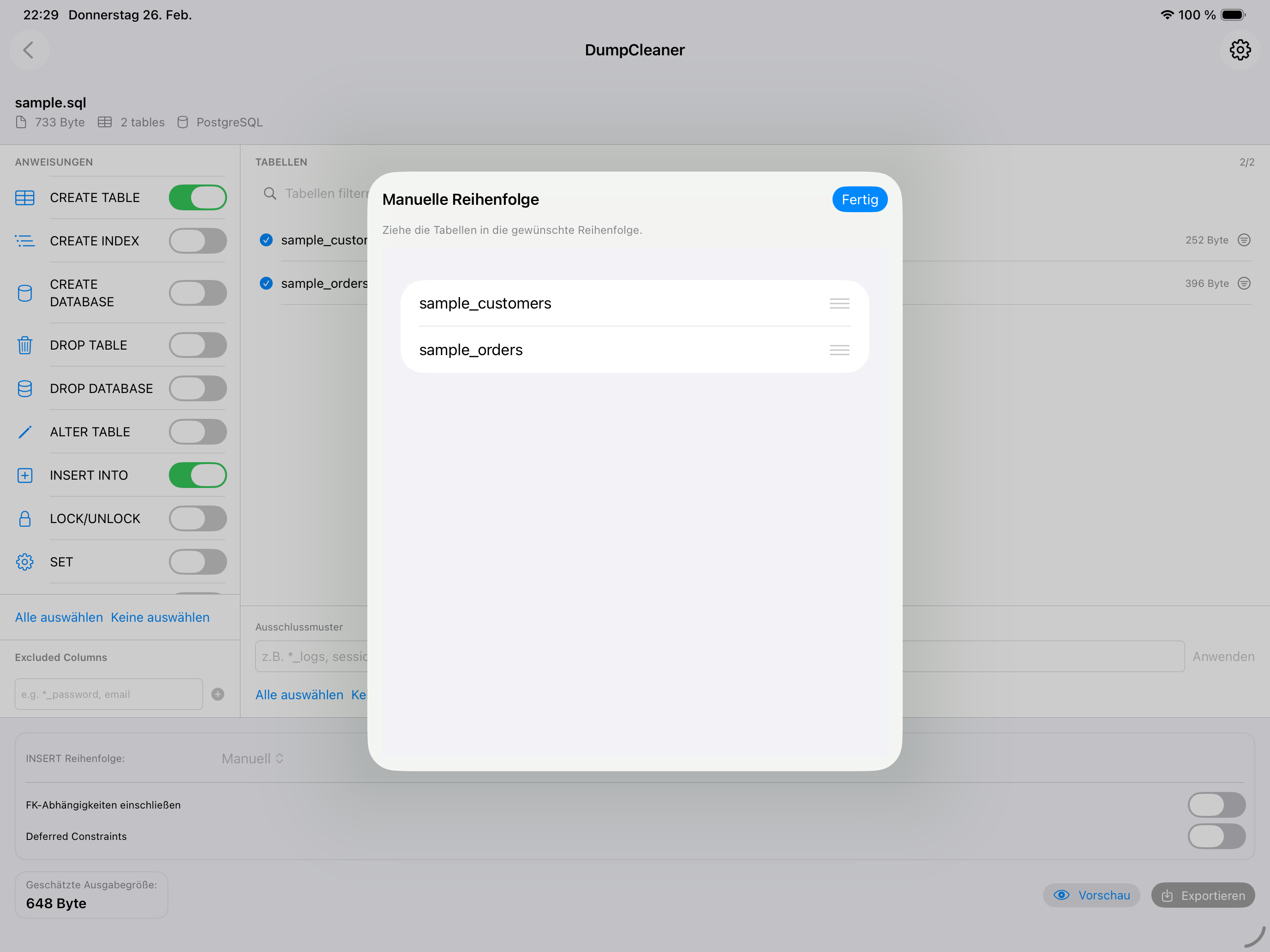This screenshot has width=1270, height=952.
Task: Open filter icon next to 252 Byte
Action: (x=1244, y=240)
